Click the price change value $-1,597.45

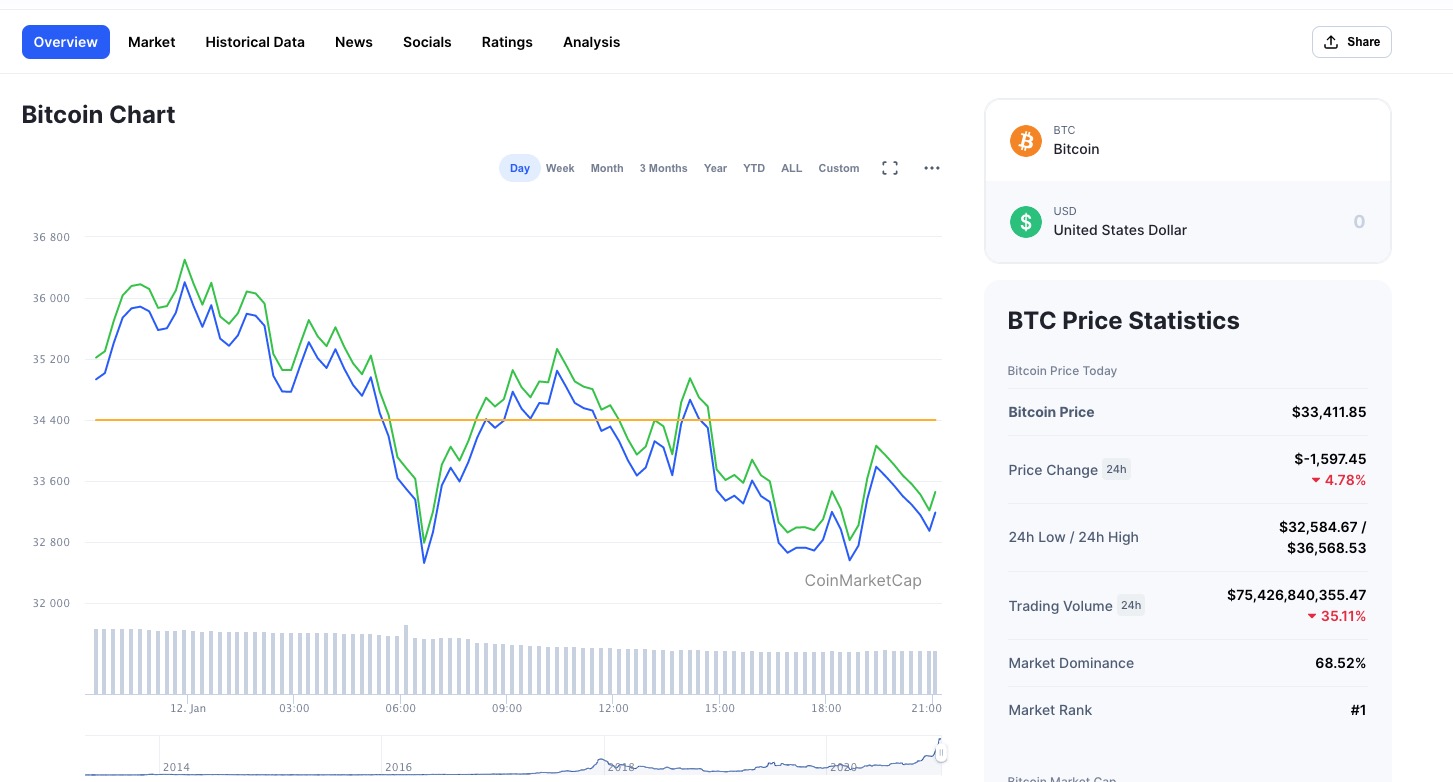coord(1330,459)
